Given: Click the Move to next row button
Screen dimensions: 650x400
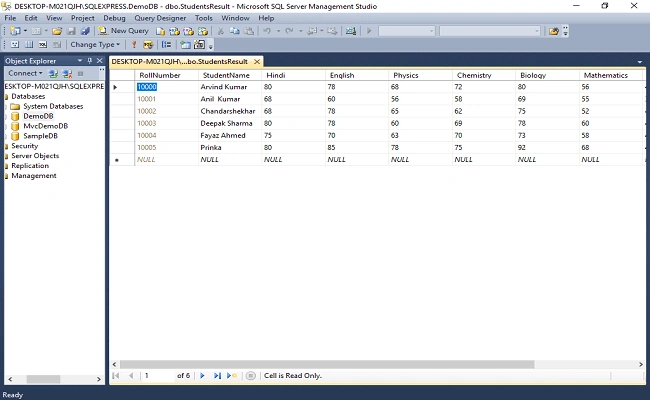Looking at the screenshot, I should click(x=202, y=376).
